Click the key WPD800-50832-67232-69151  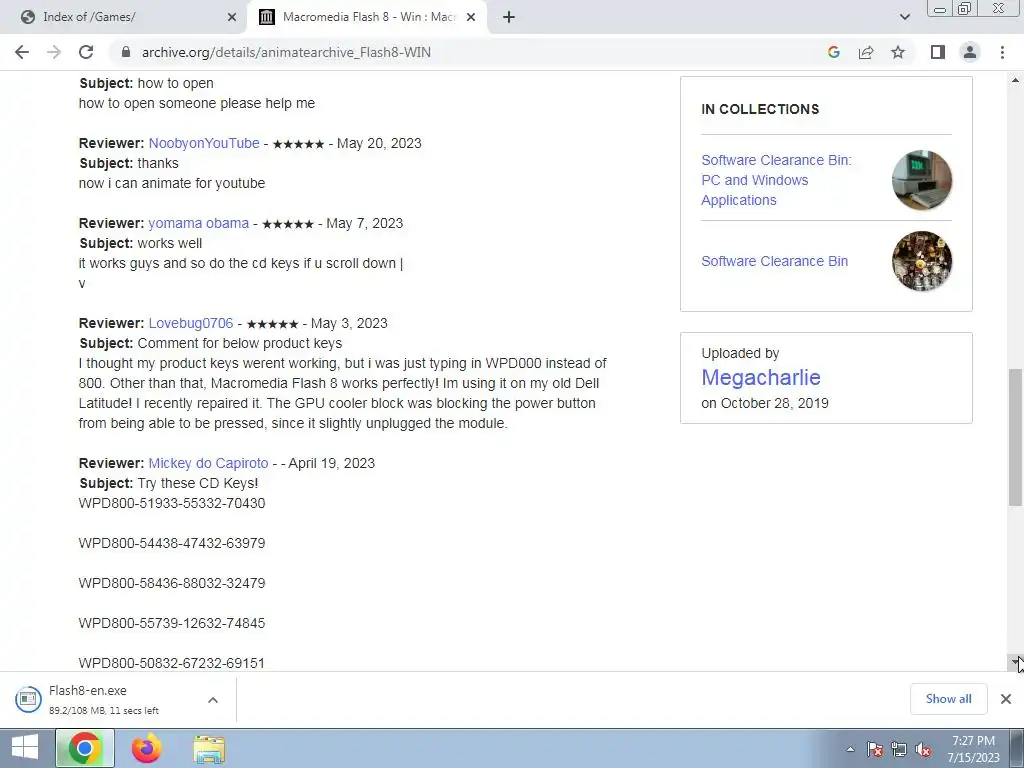172,663
